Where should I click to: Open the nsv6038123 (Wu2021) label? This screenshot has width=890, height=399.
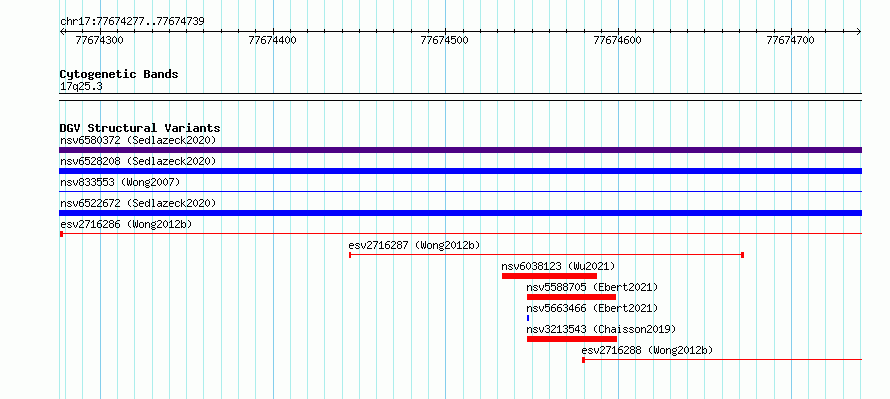pyautogui.click(x=558, y=266)
